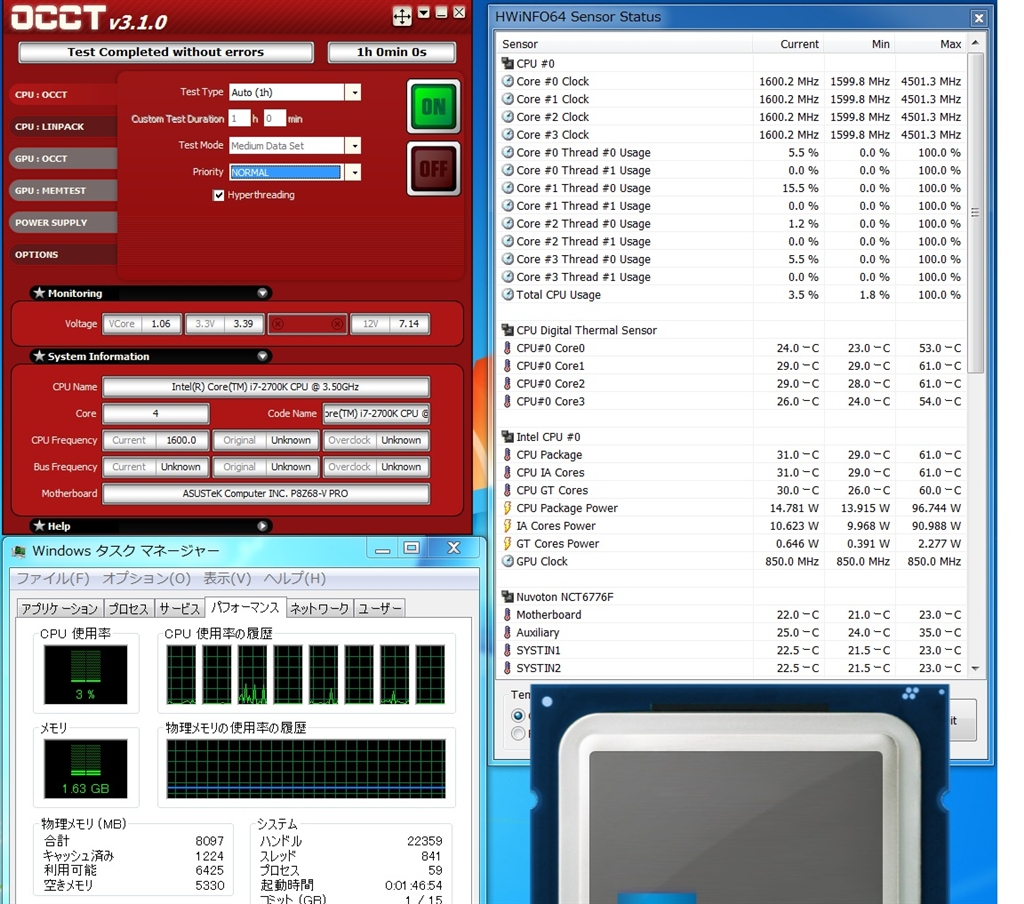The width and height of the screenshot is (1024, 904).
Task: Open the ファイル(F) menu
Action: pyautogui.click(x=53, y=578)
